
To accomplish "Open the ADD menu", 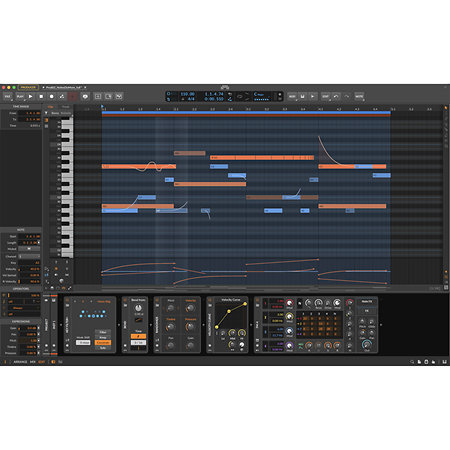I will click(x=292, y=96).
